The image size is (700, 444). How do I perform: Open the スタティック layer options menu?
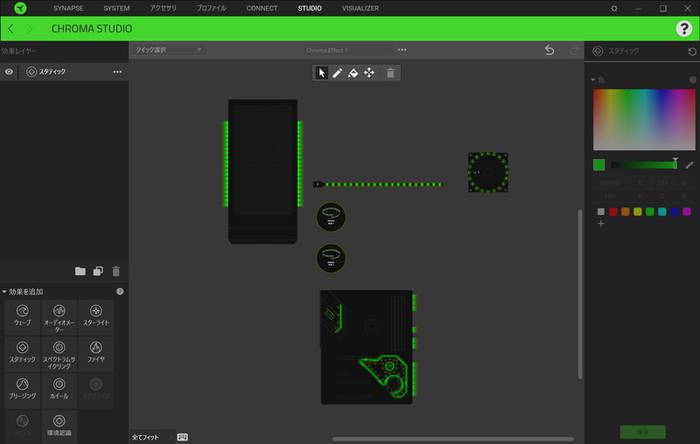117,72
